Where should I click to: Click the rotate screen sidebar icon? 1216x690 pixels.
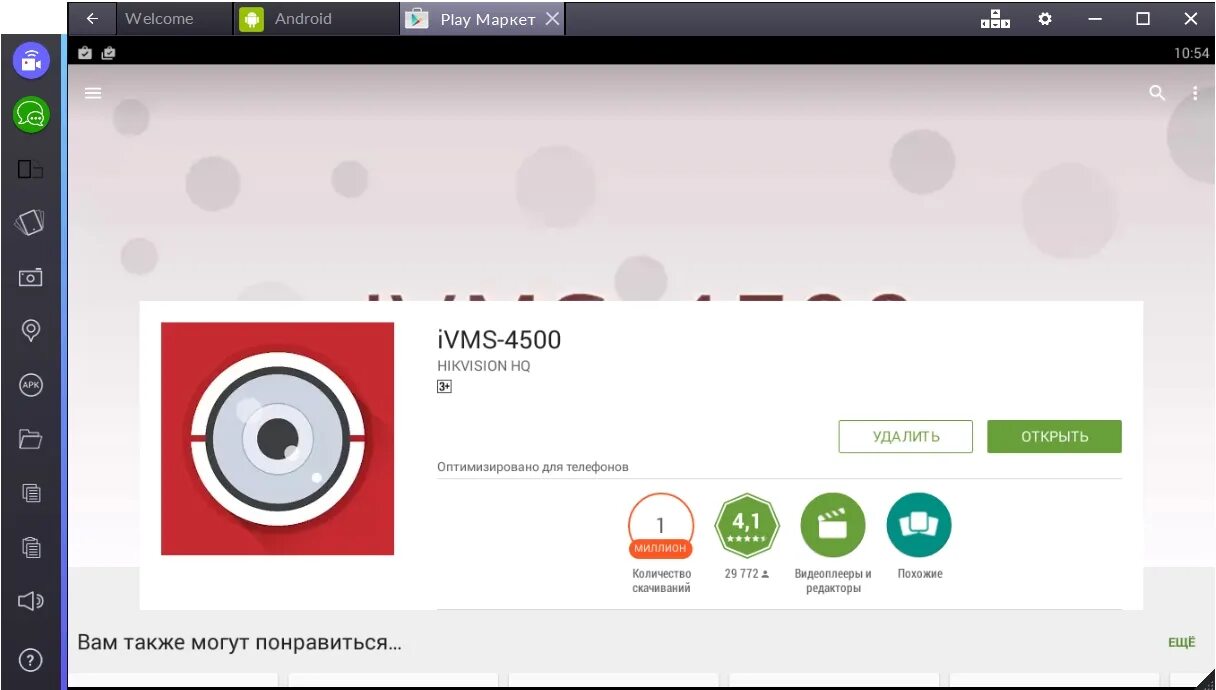click(x=31, y=223)
